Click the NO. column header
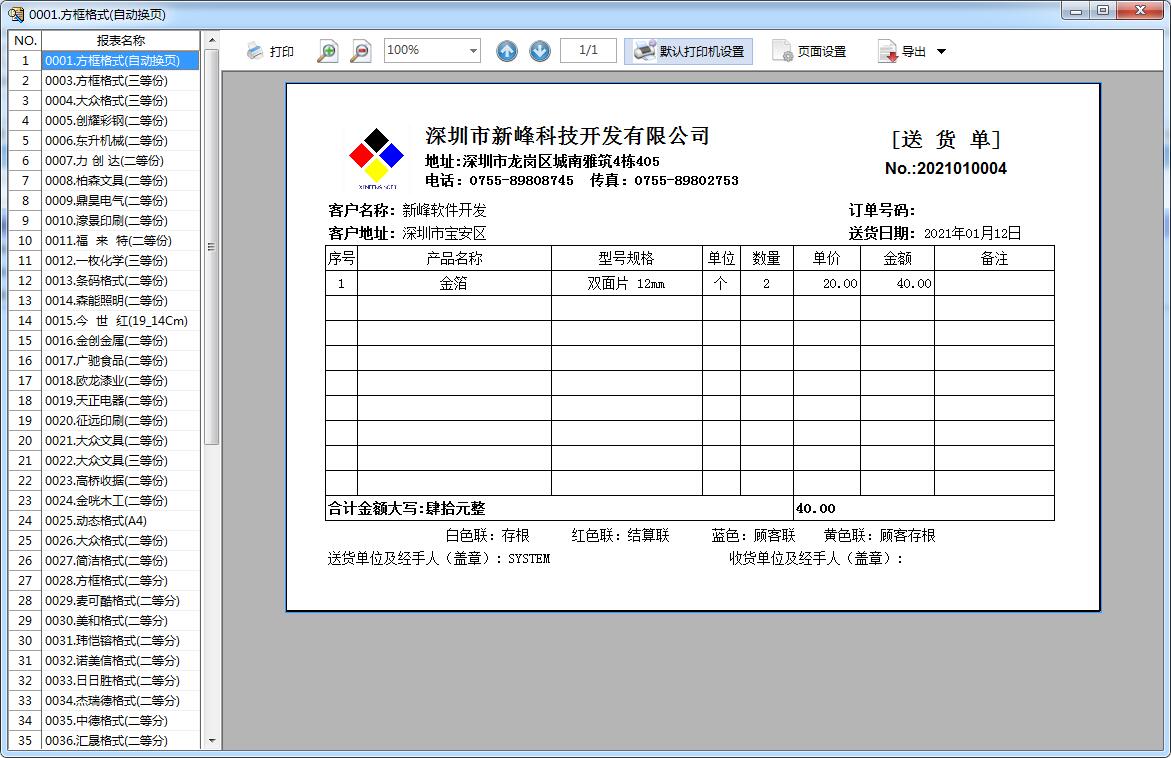 click(25, 40)
